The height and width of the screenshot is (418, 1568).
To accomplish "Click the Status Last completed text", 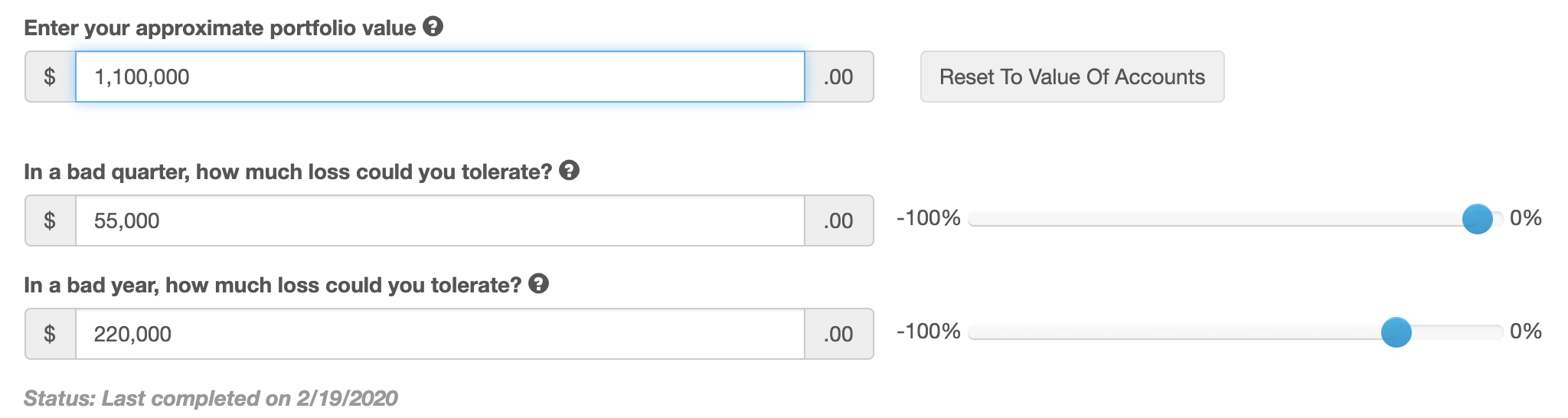I will pyautogui.click(x=211, y=398).
